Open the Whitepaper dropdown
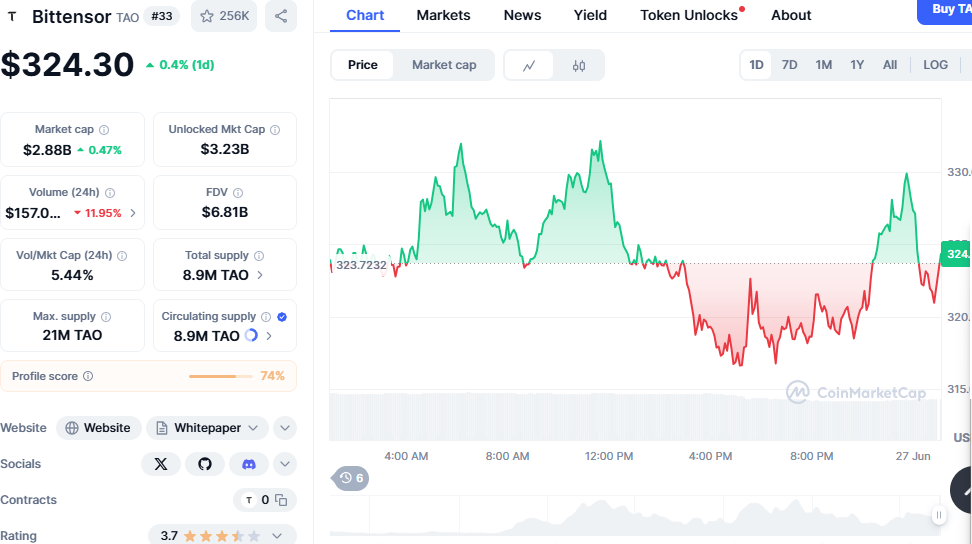 (207, 428)
